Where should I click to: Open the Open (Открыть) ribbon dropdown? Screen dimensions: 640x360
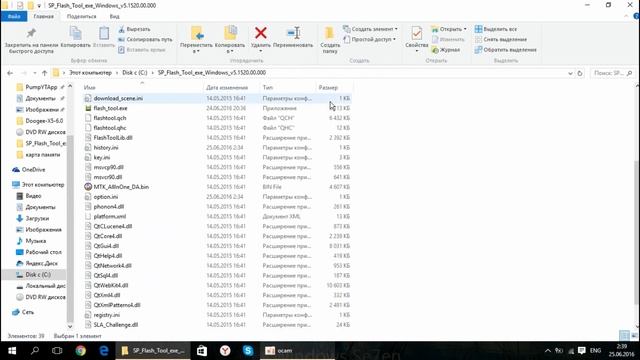pyautogui.click(x=449, y=29)
